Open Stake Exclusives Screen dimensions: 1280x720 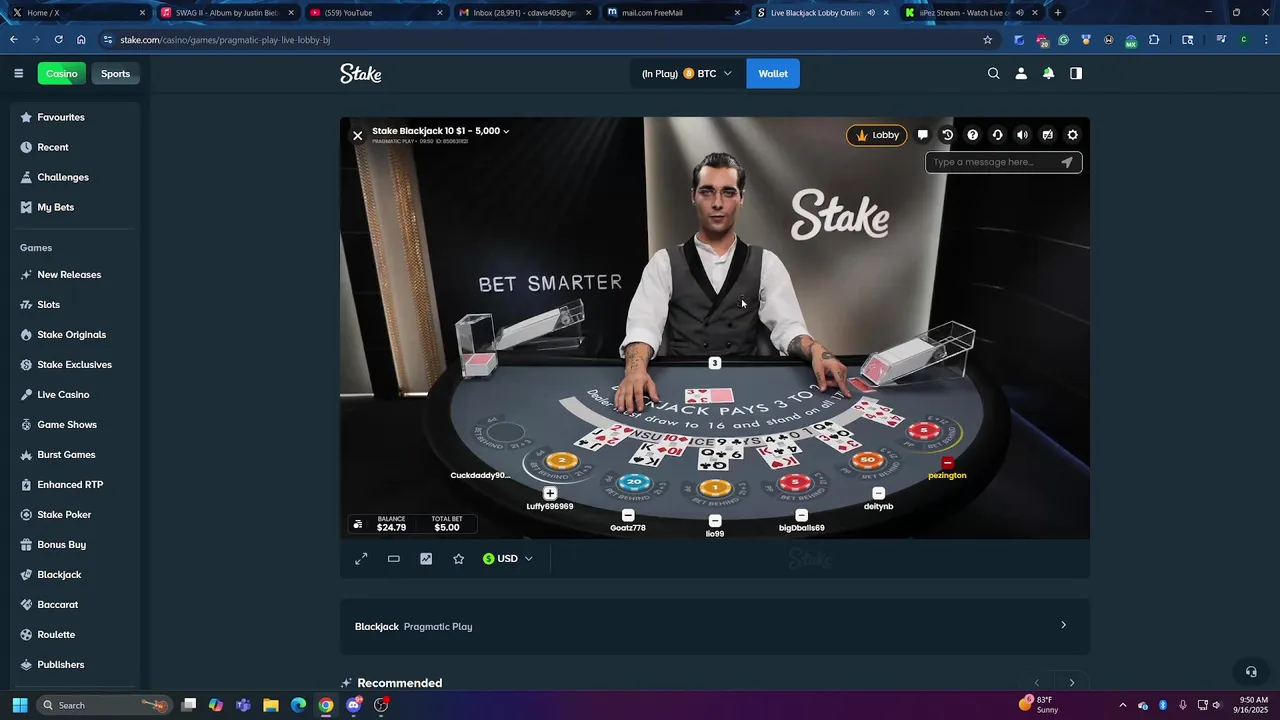tap(75, 364)
